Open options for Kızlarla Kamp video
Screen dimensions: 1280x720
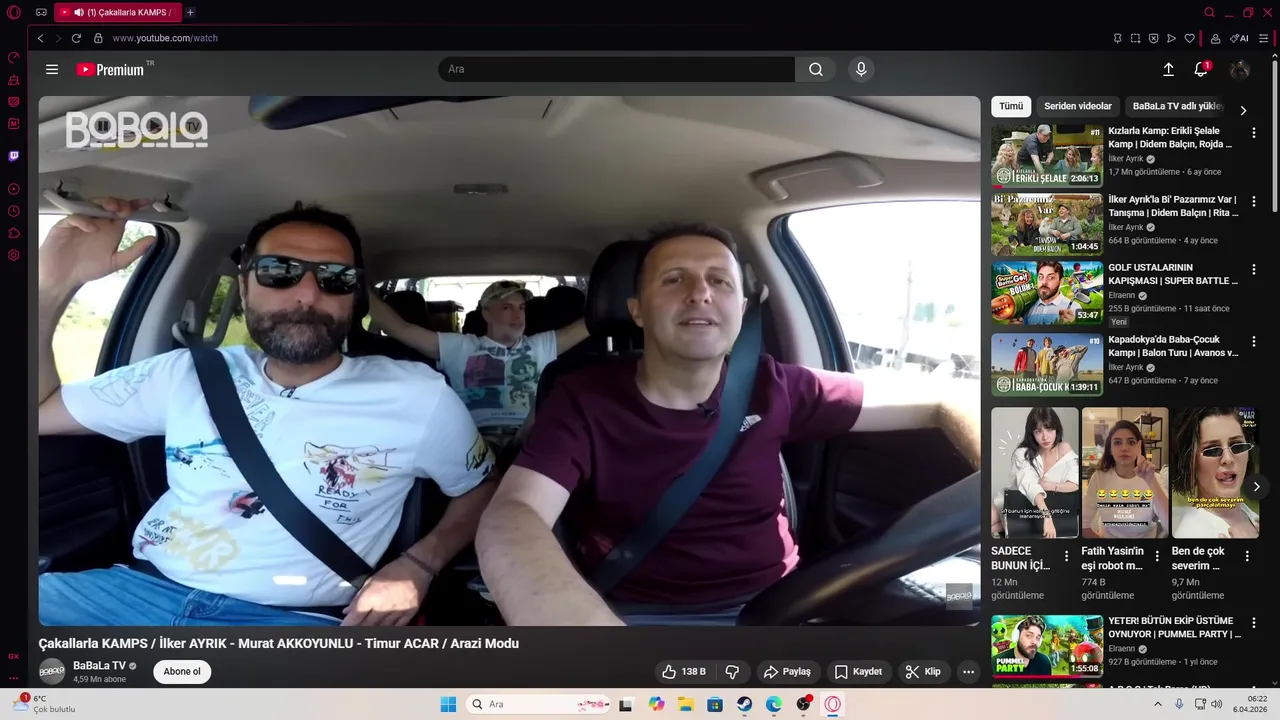coord(1253,132)
